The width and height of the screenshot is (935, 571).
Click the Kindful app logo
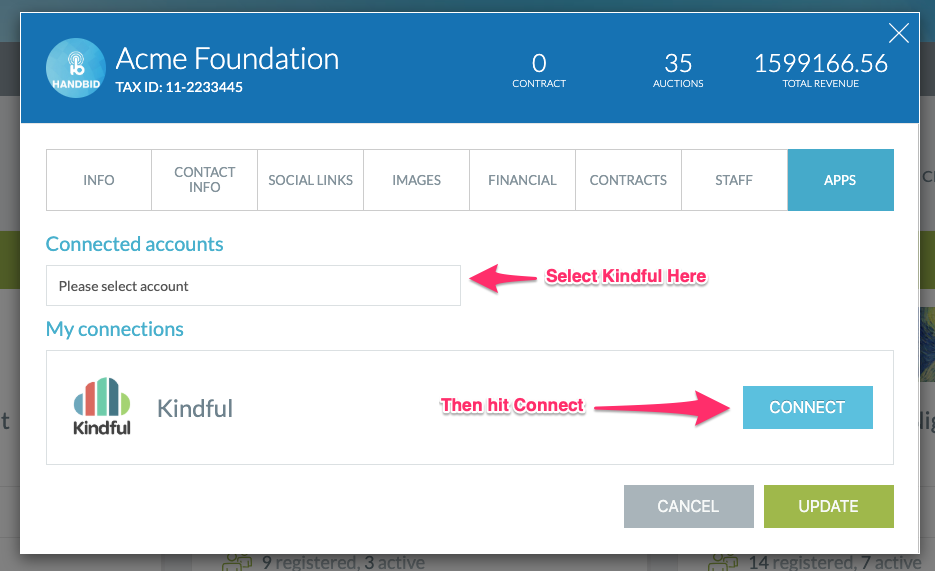pos(102,406)
